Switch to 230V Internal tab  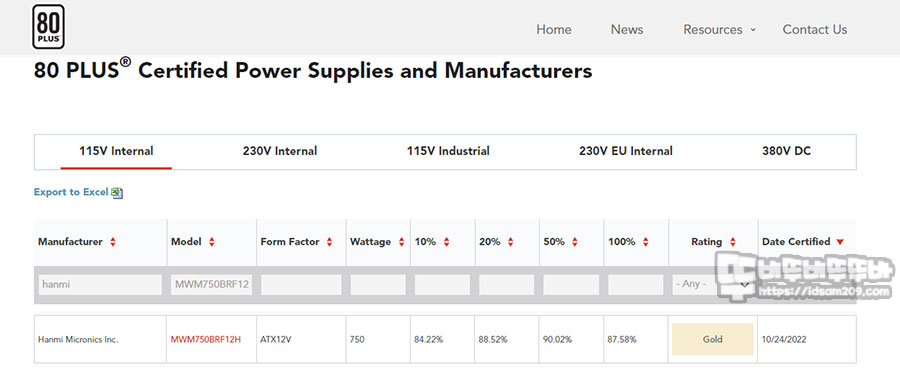pyautogui.click(x=280, y=151)
